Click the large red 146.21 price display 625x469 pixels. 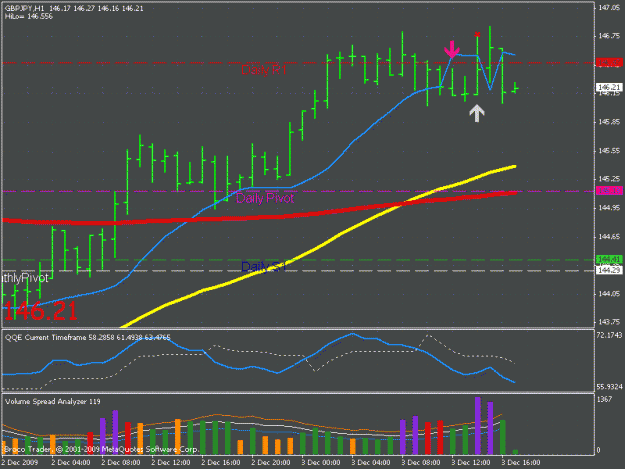pyautogui.click(x=40, y=311)
